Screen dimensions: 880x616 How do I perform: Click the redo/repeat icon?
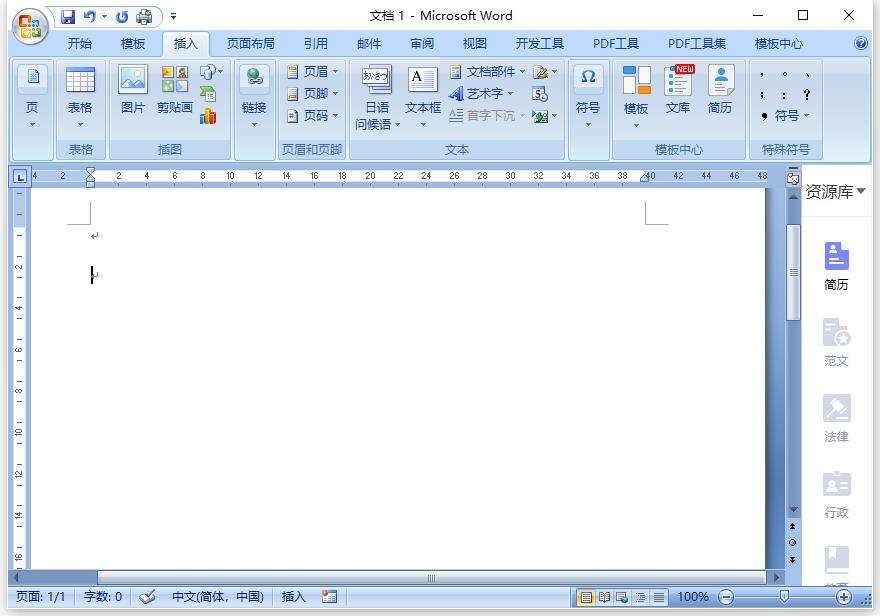122,17
